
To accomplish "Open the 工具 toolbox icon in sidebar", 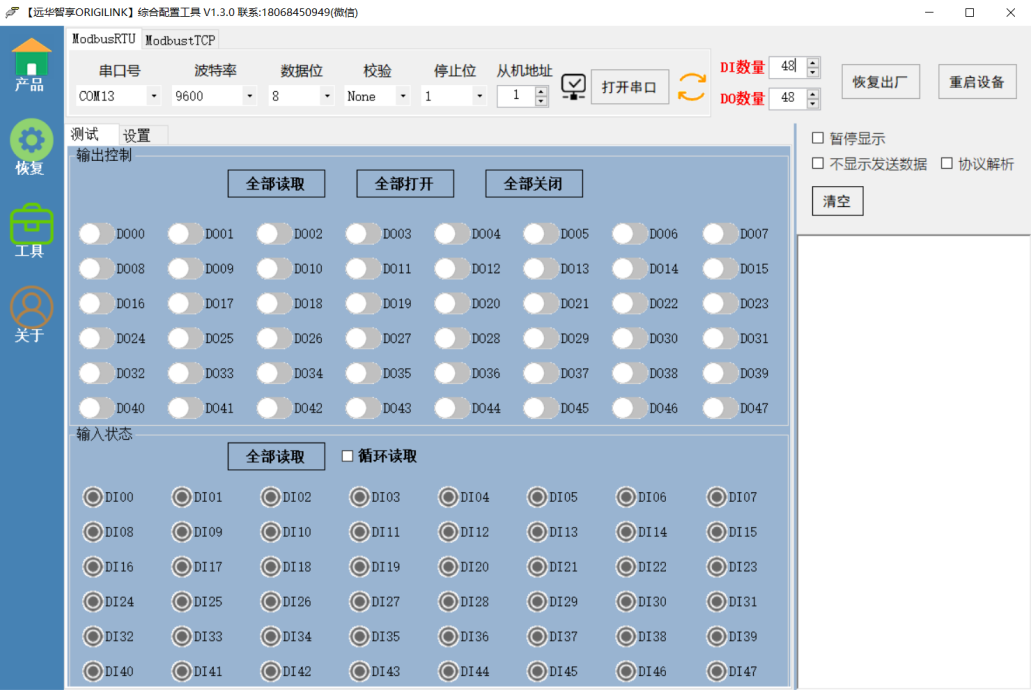I will [31, 224].
